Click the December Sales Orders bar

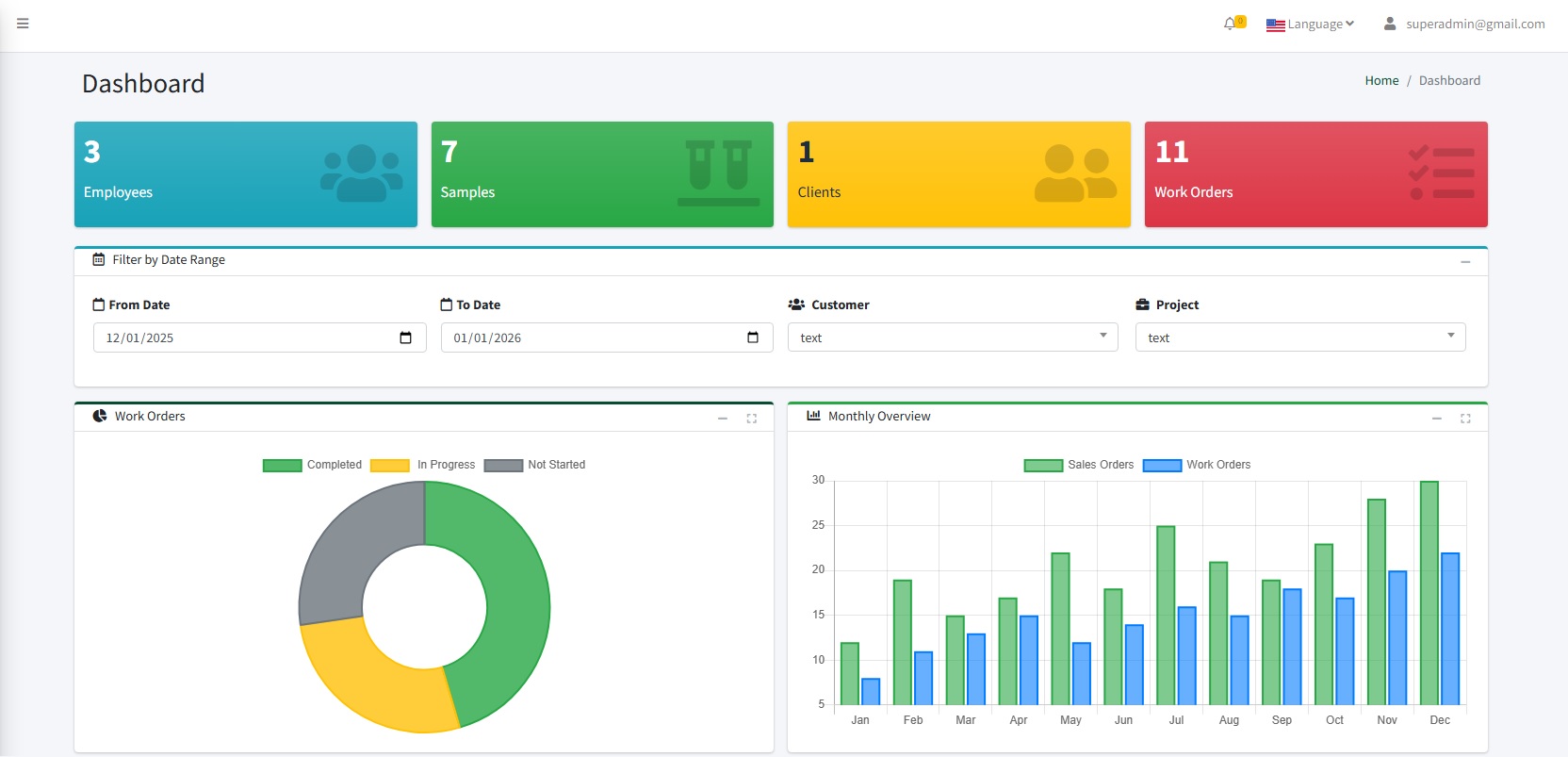tap(1429, 593)
